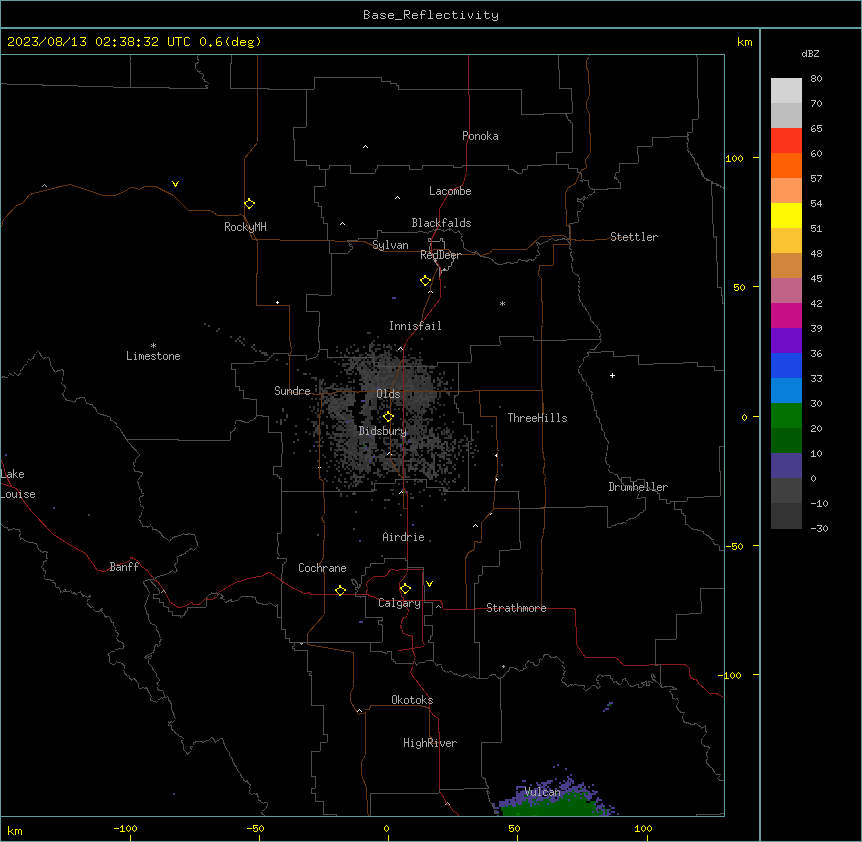The width and height of the screenshot is (862, 842).
Task: Select the yellow 54 dBZ legend swatch
Action: 786,215
